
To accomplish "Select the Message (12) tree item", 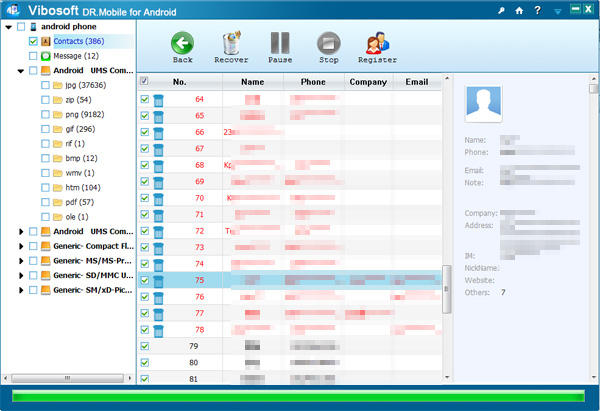I will (x=76, y=56).
